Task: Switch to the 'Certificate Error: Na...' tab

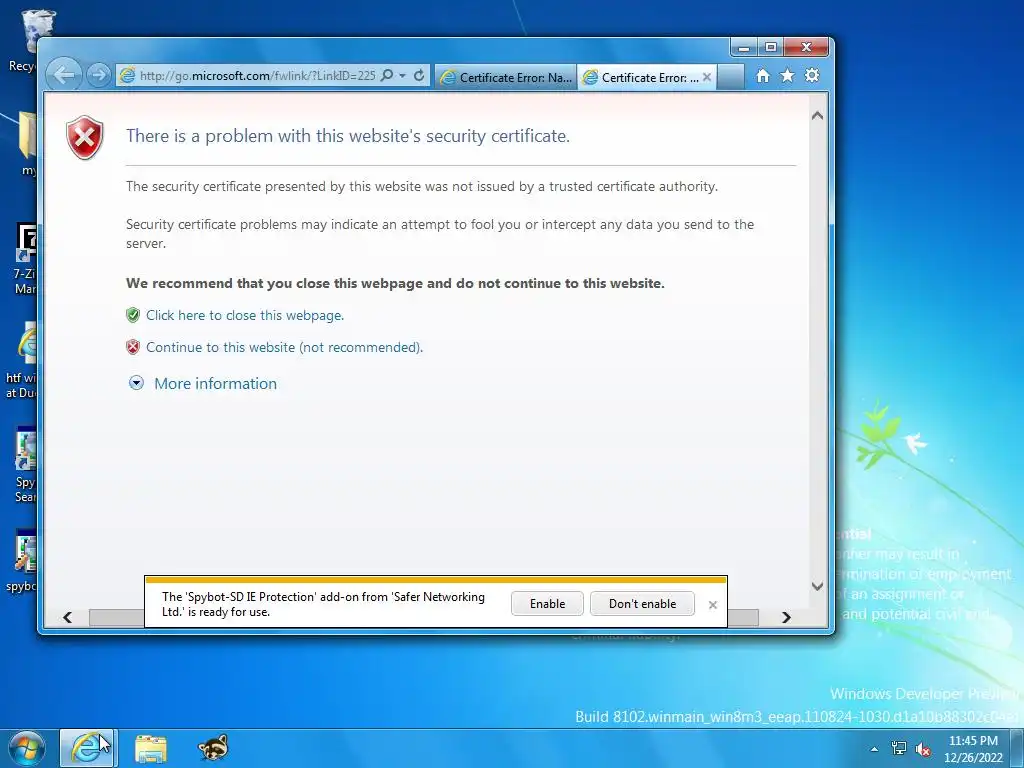Action: coord(506,77)
